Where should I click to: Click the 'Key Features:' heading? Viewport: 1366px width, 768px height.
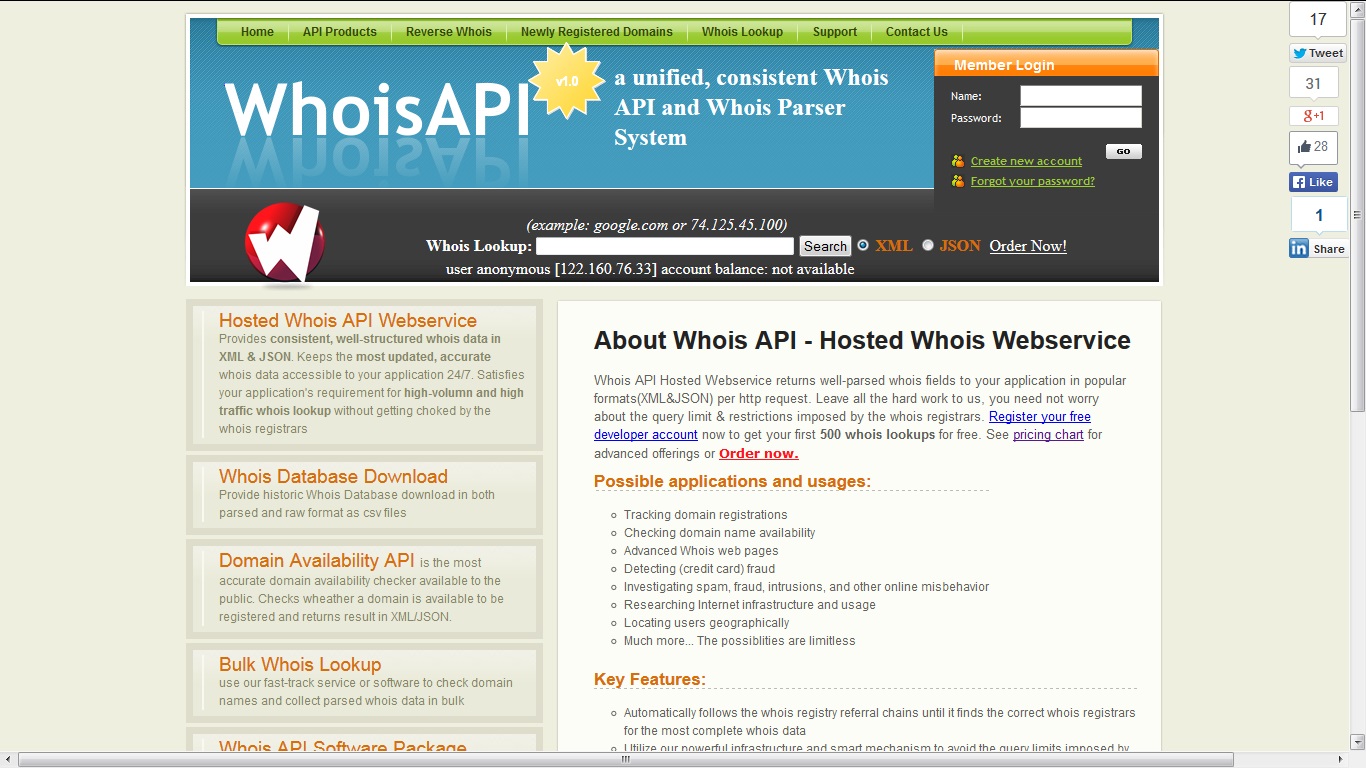(650, 679)
